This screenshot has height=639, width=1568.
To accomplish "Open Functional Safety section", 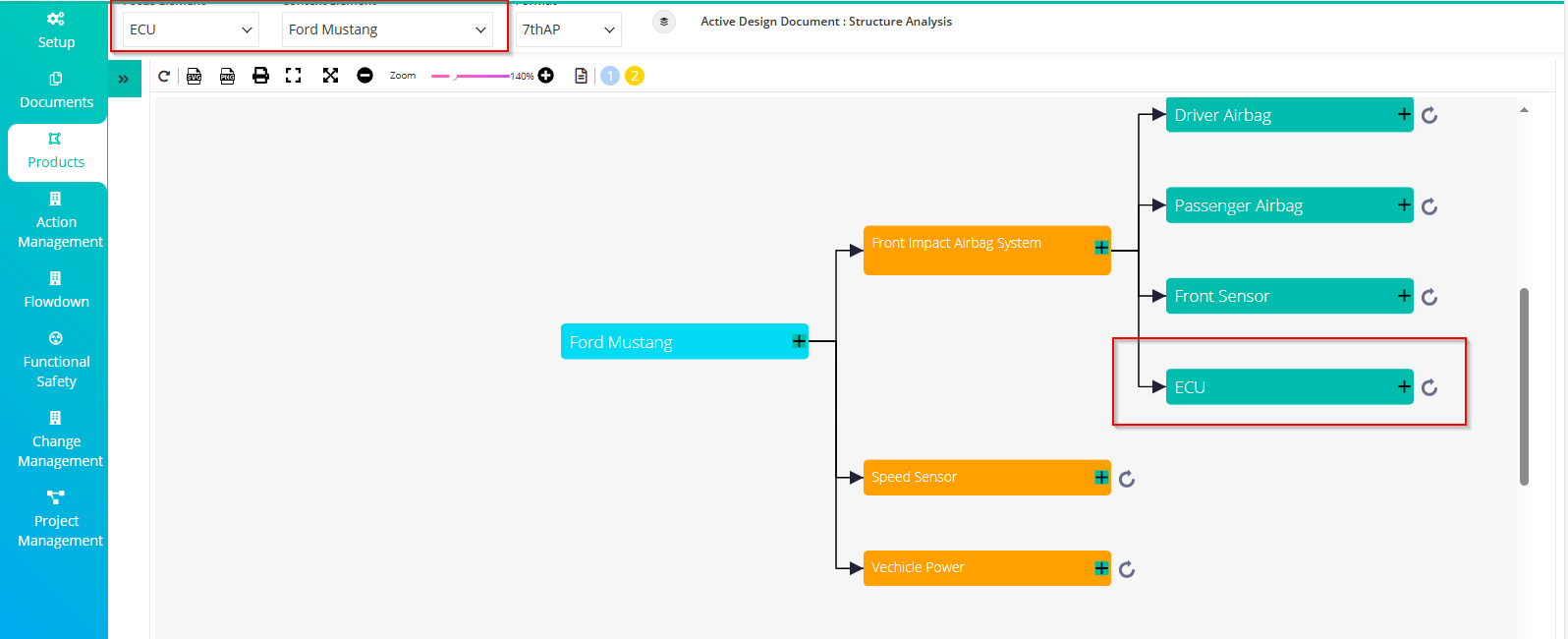I will tap(56, 360).
